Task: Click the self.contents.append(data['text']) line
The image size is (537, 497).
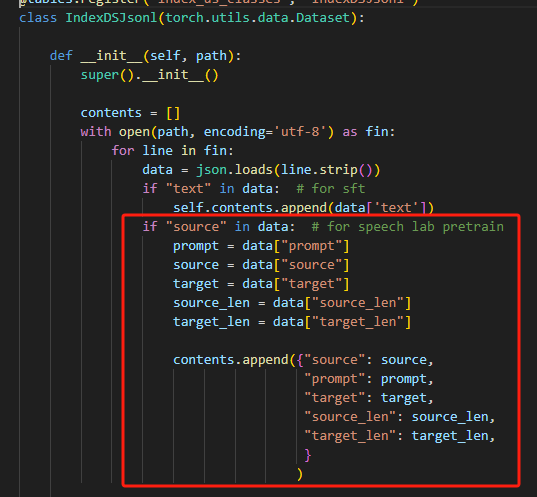Action: click(303, 208)
